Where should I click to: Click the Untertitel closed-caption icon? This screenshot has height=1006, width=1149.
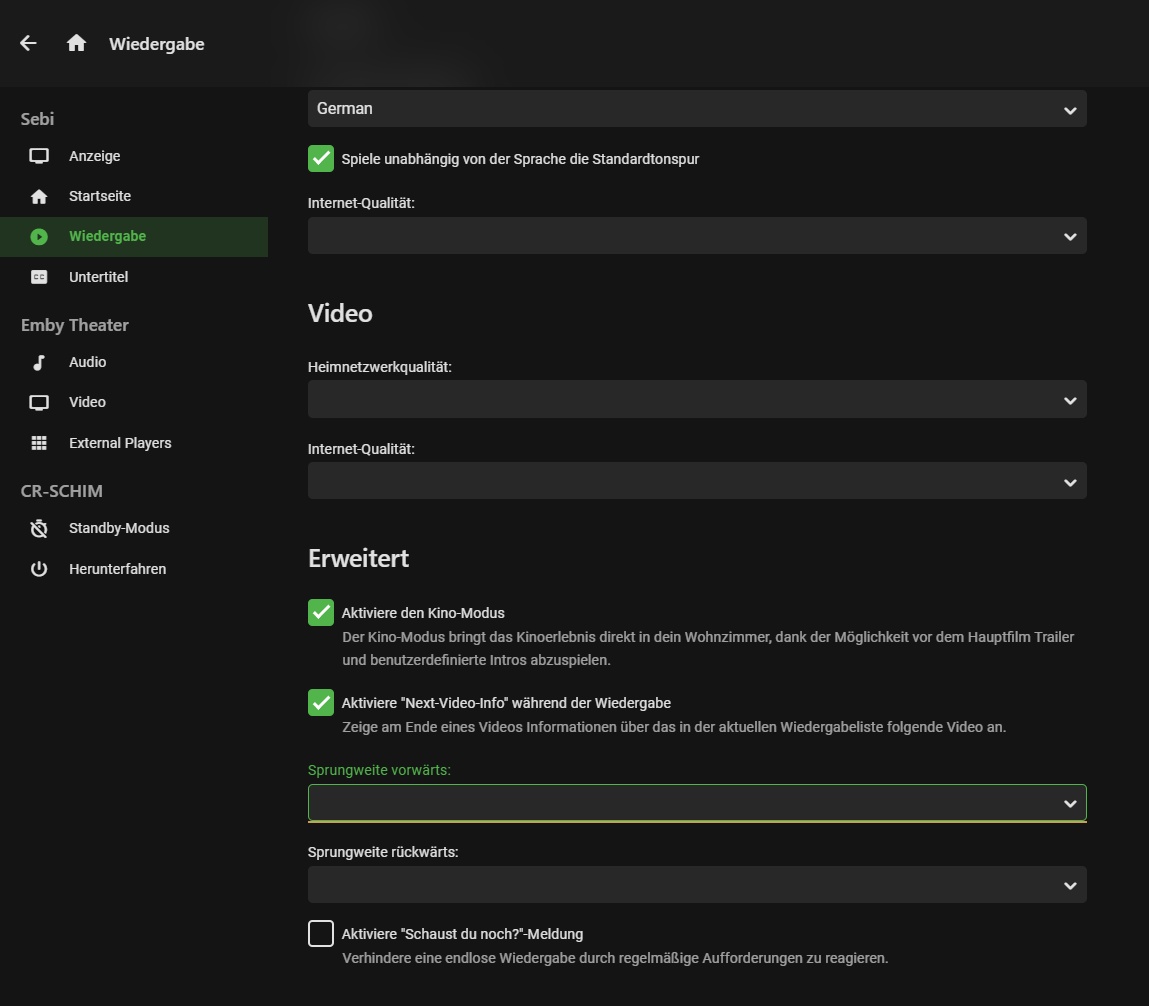pos(39,277)
